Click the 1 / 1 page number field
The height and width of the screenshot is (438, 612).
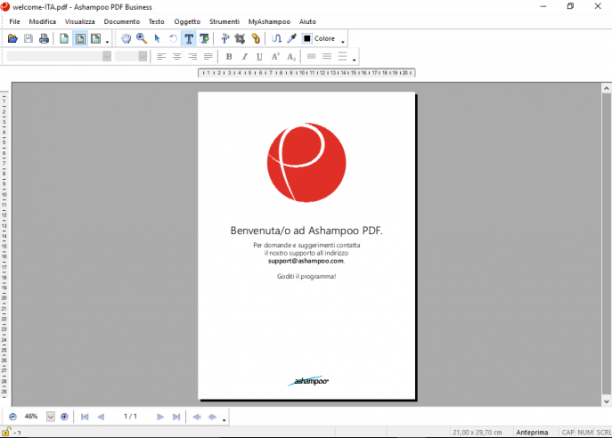click(x=130, y=417)
